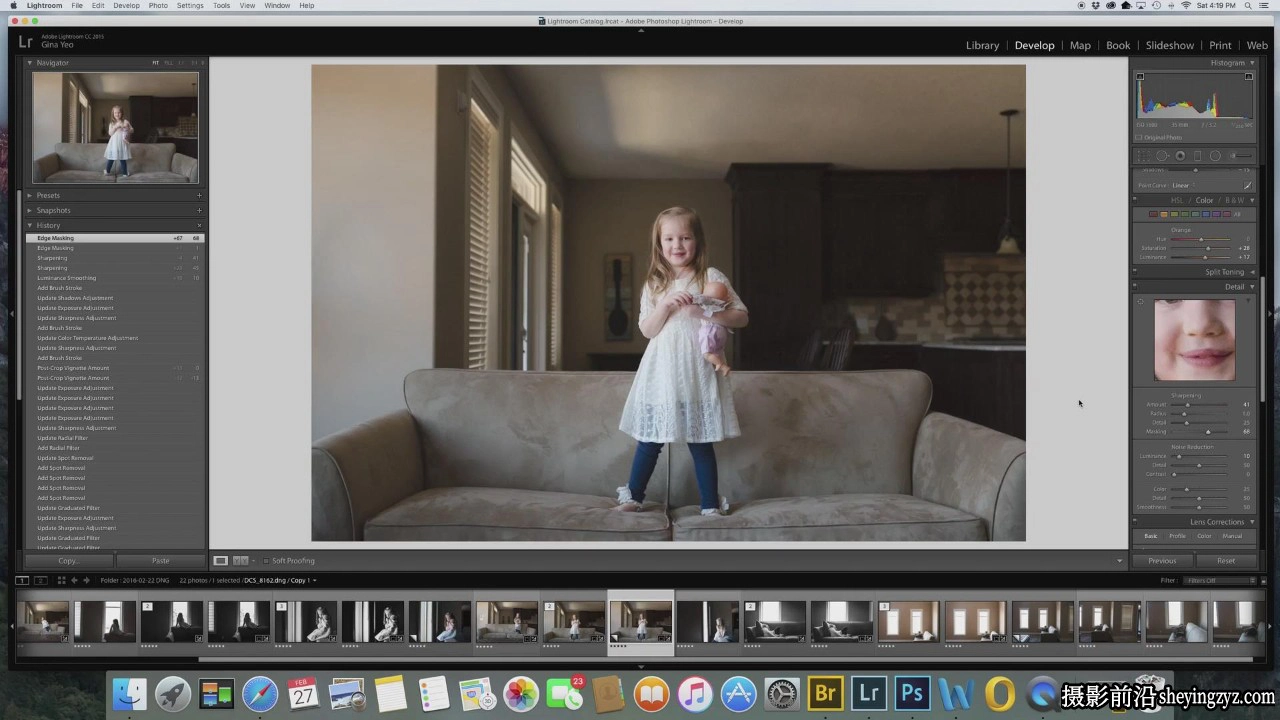Image resolution: width=1280 pixels, height=720 pixels.
Task: Open Photoshop from the Dock
Action: pyautogui.click(x=911, y=693)
